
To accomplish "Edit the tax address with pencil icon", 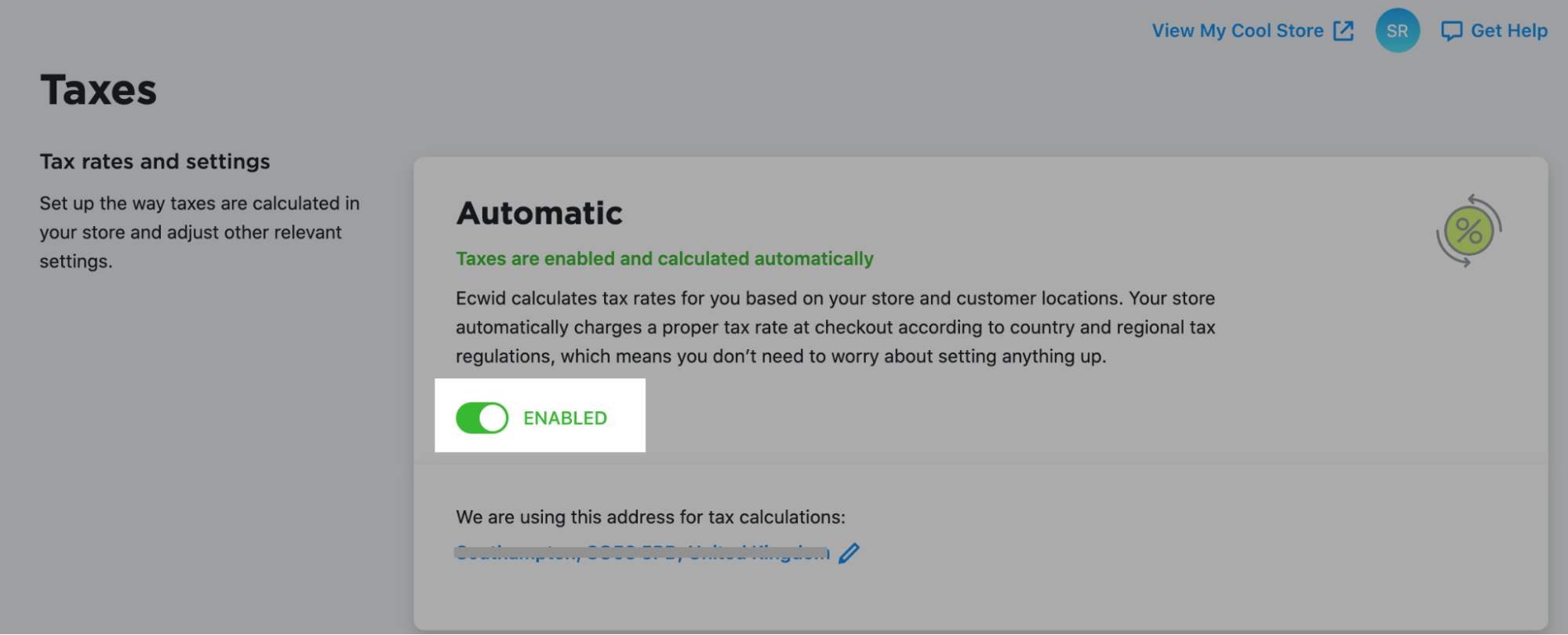I will coord(849,553).
